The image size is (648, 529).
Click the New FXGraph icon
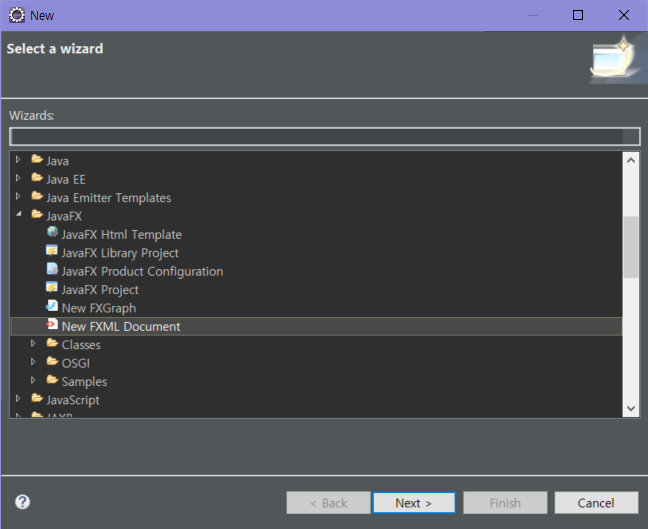[52, 306]
